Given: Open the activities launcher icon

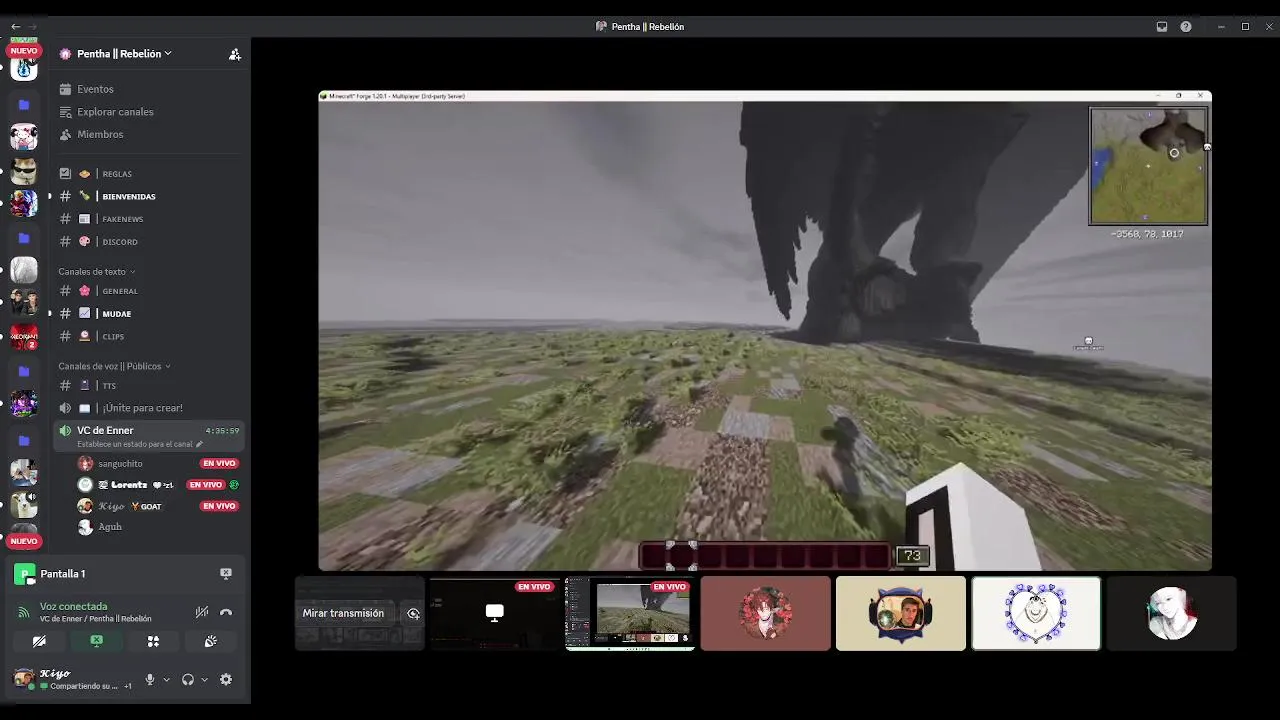Looking at the screenshot, I should click(x=153, y=642).
